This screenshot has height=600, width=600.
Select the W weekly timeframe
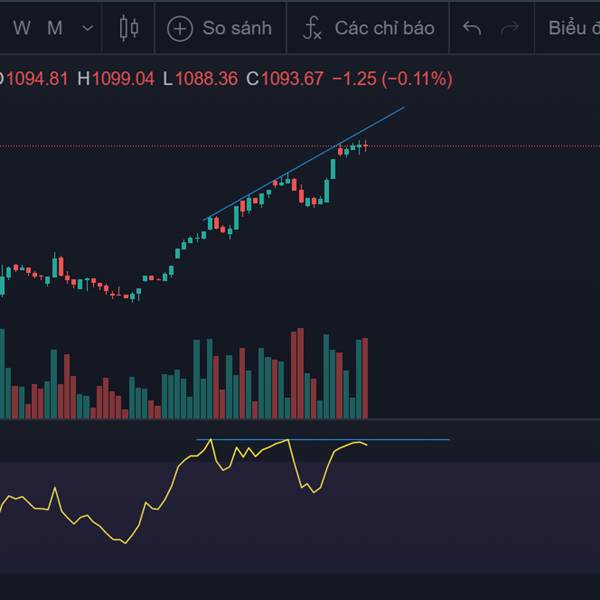(21, 28)
